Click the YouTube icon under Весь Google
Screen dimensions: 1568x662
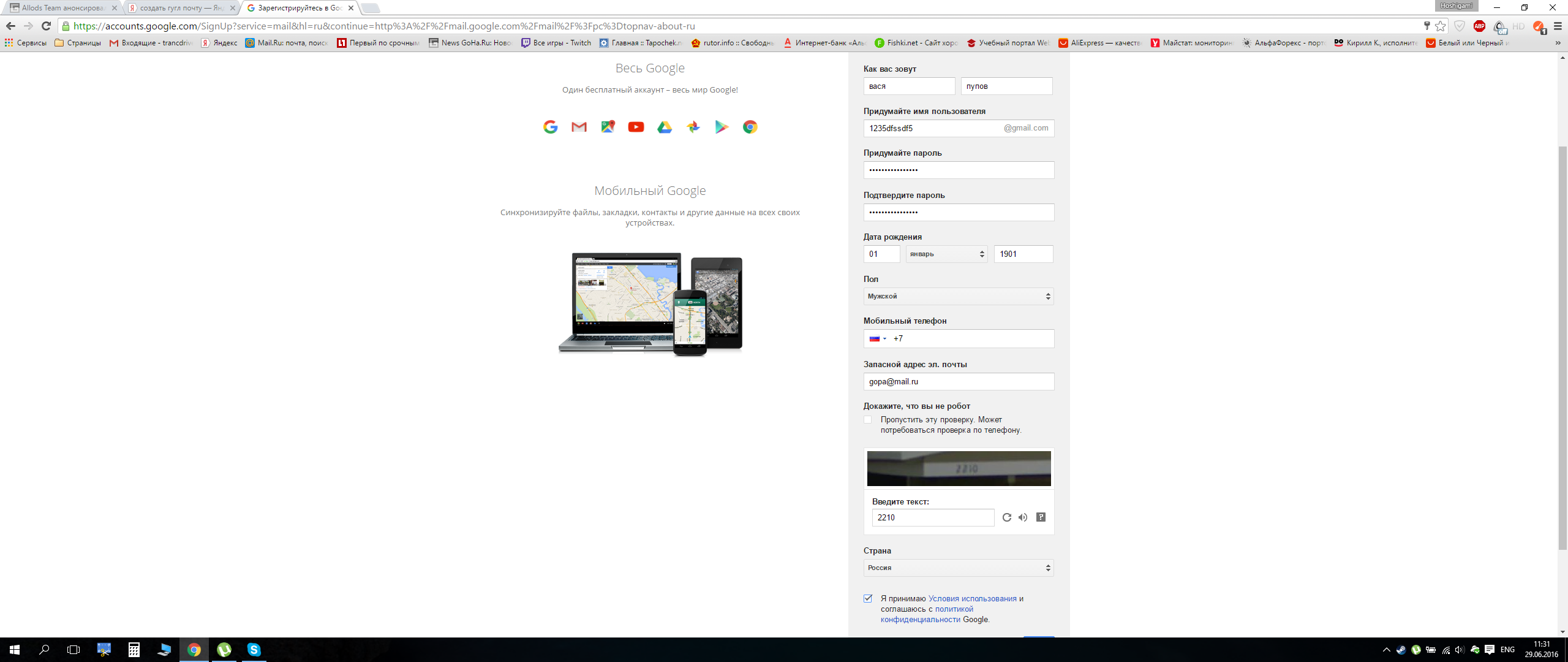pos(636,127)
